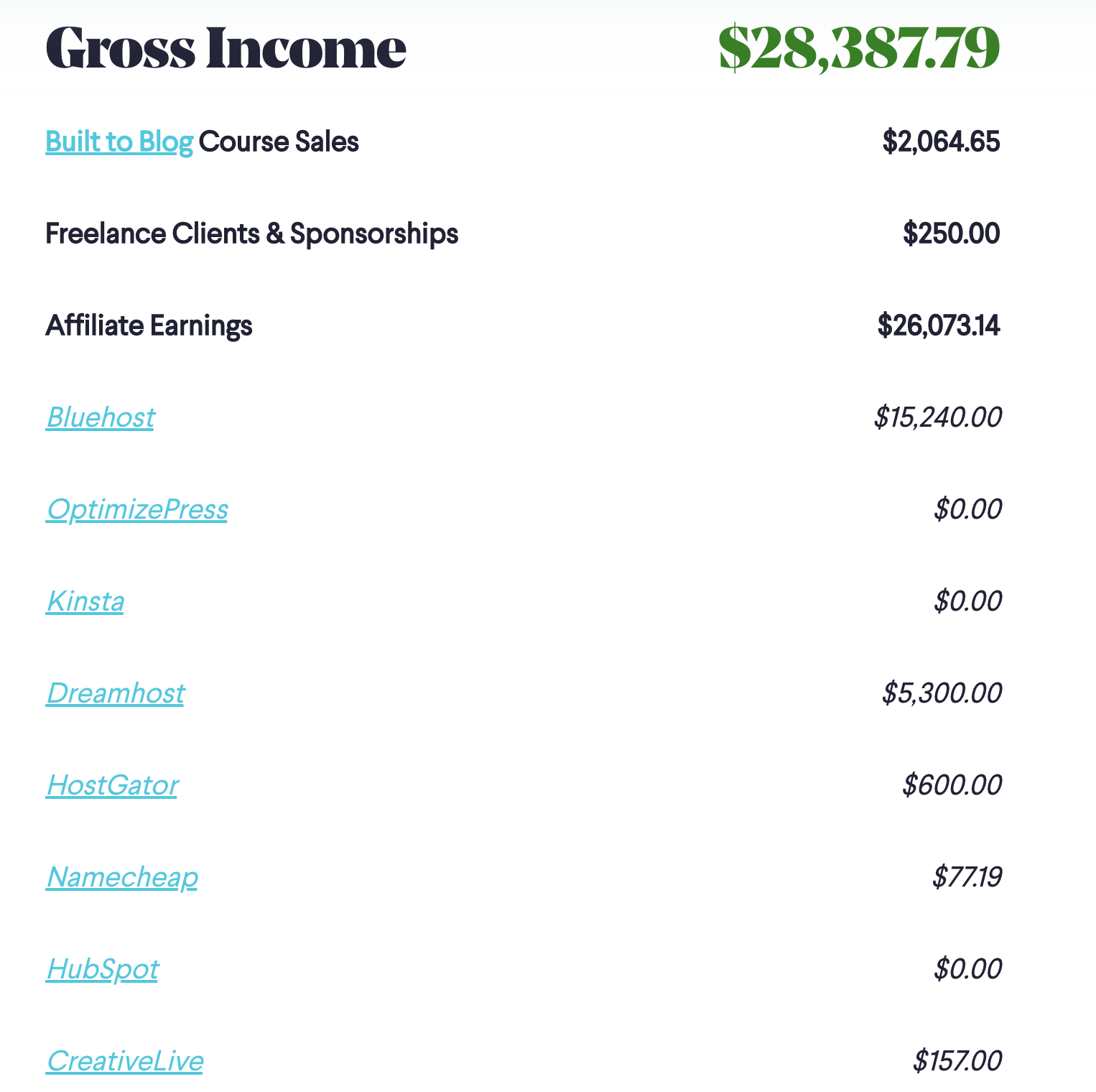Viewport: 1096px width, 1092px height.
Task: Go to the HostGator link
Action: click(x=113, y=785)
